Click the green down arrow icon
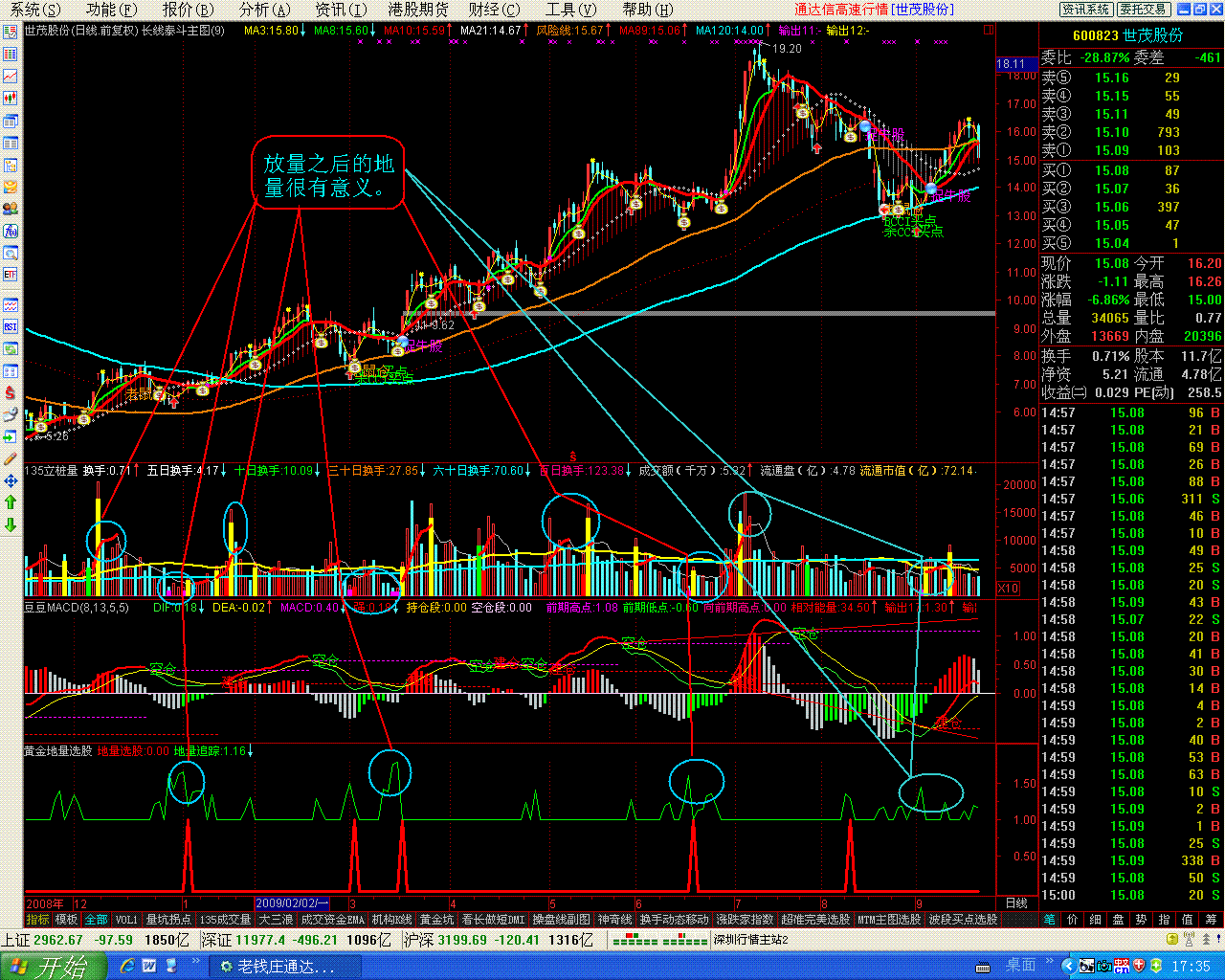Image resolution: width=1225 pixels, height=980 pixels. [11, 524]
